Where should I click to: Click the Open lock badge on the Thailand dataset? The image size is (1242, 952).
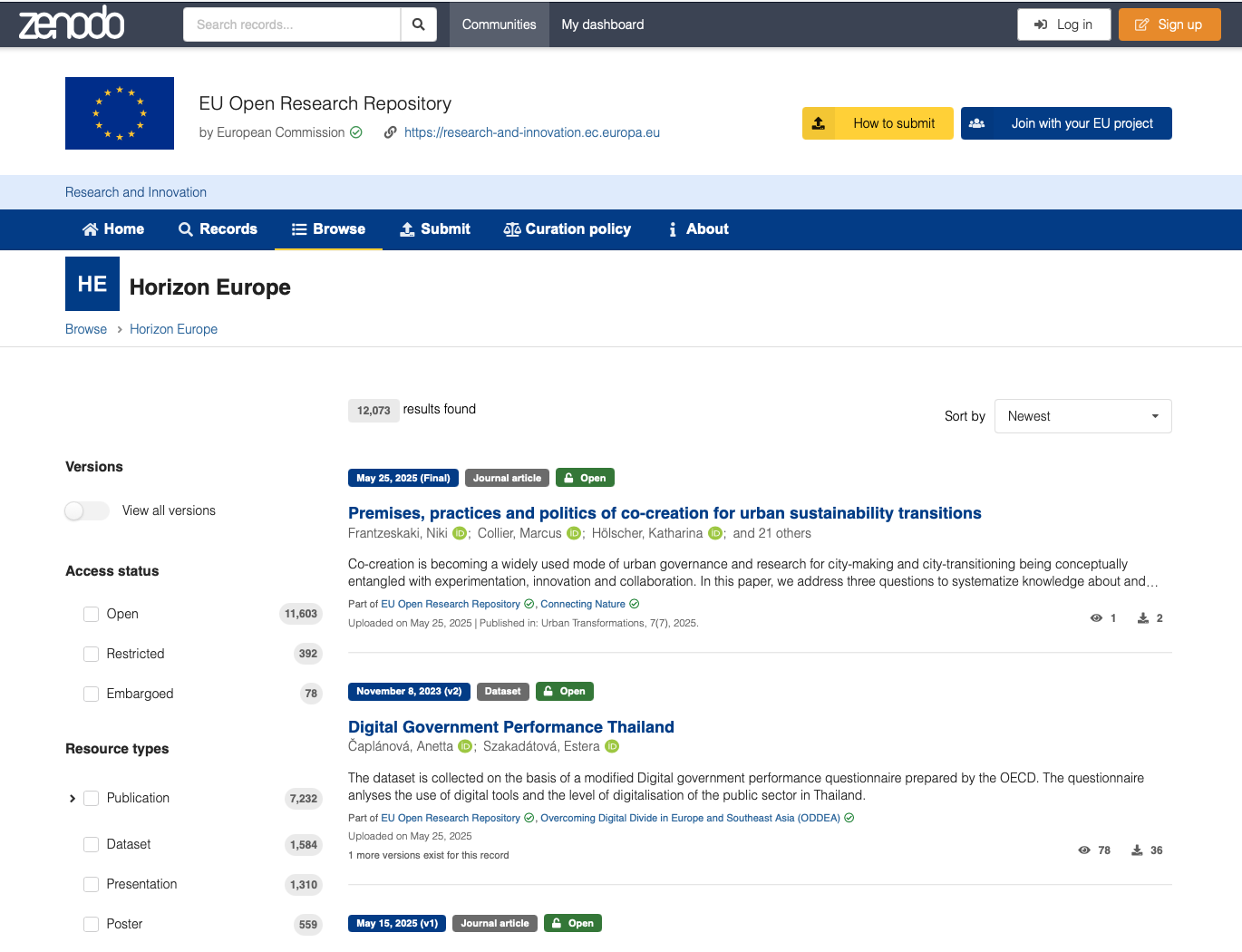(x=565, y=691)
